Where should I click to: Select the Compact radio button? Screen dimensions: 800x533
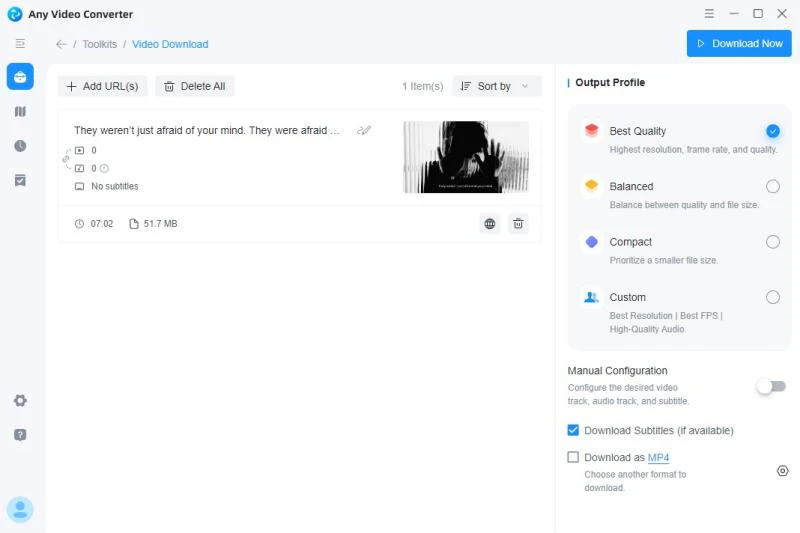(x=772, y=242)
